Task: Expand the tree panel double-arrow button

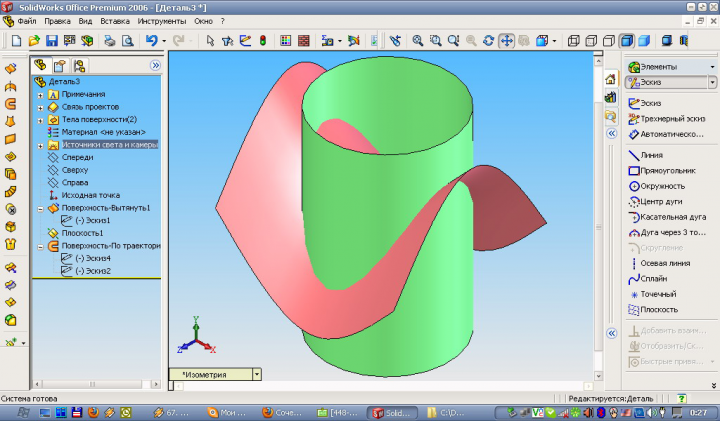Action: [x=155, y=65]
